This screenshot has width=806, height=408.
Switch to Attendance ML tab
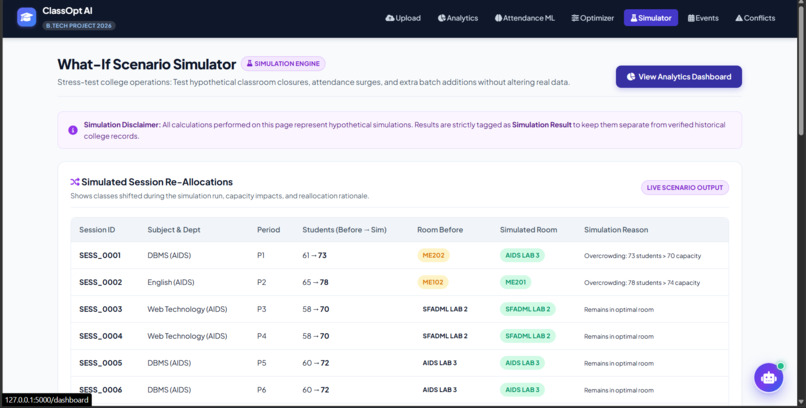coord(525,18)
